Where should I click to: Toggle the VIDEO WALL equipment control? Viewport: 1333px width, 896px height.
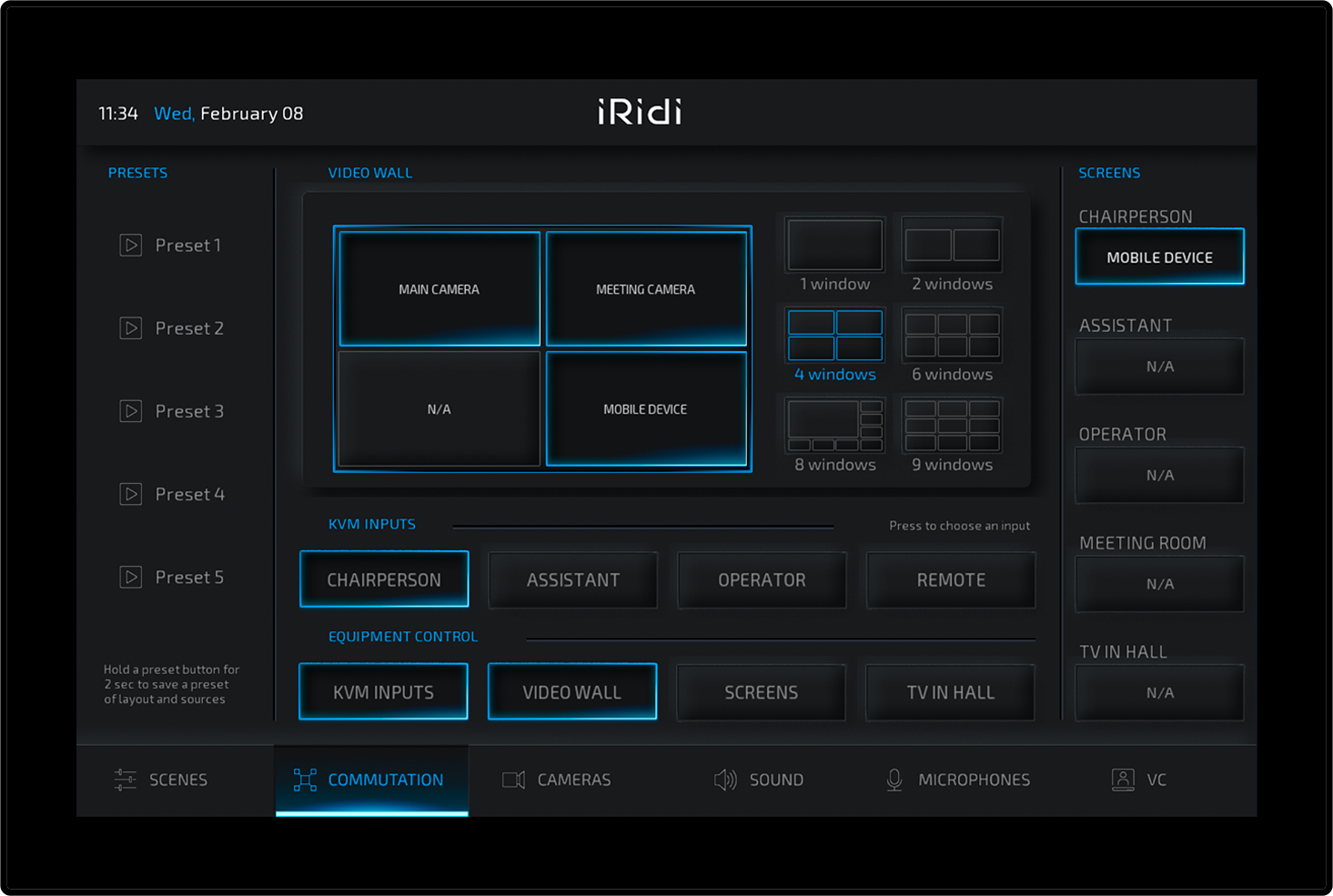tap(572, 692)
